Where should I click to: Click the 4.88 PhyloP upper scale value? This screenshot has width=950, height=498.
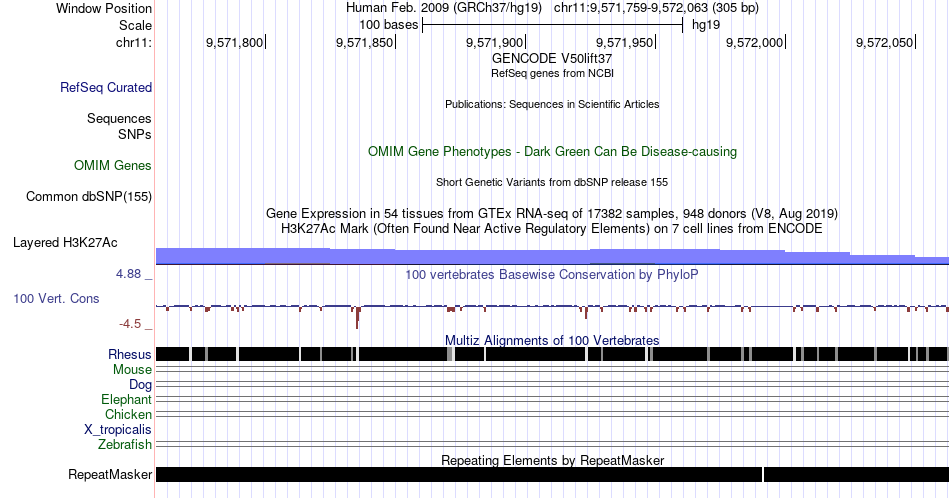128,274
